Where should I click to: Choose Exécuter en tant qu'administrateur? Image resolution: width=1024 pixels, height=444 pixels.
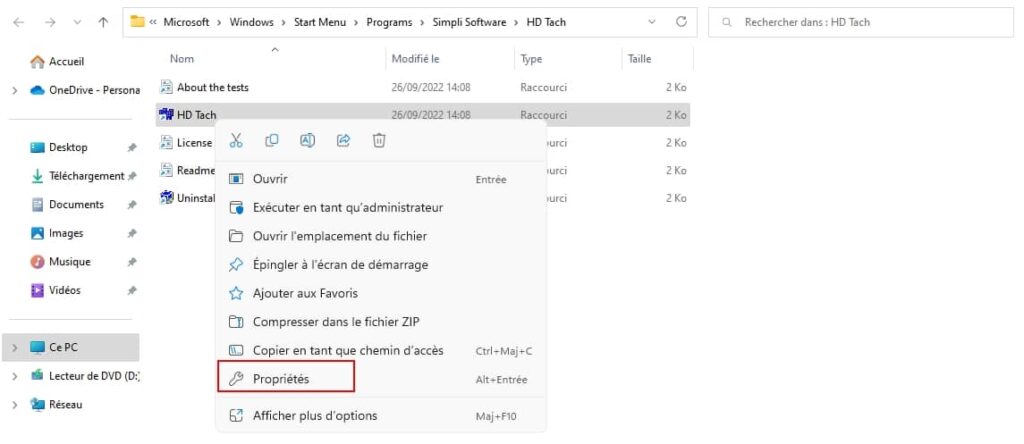(x=381, y=208)
